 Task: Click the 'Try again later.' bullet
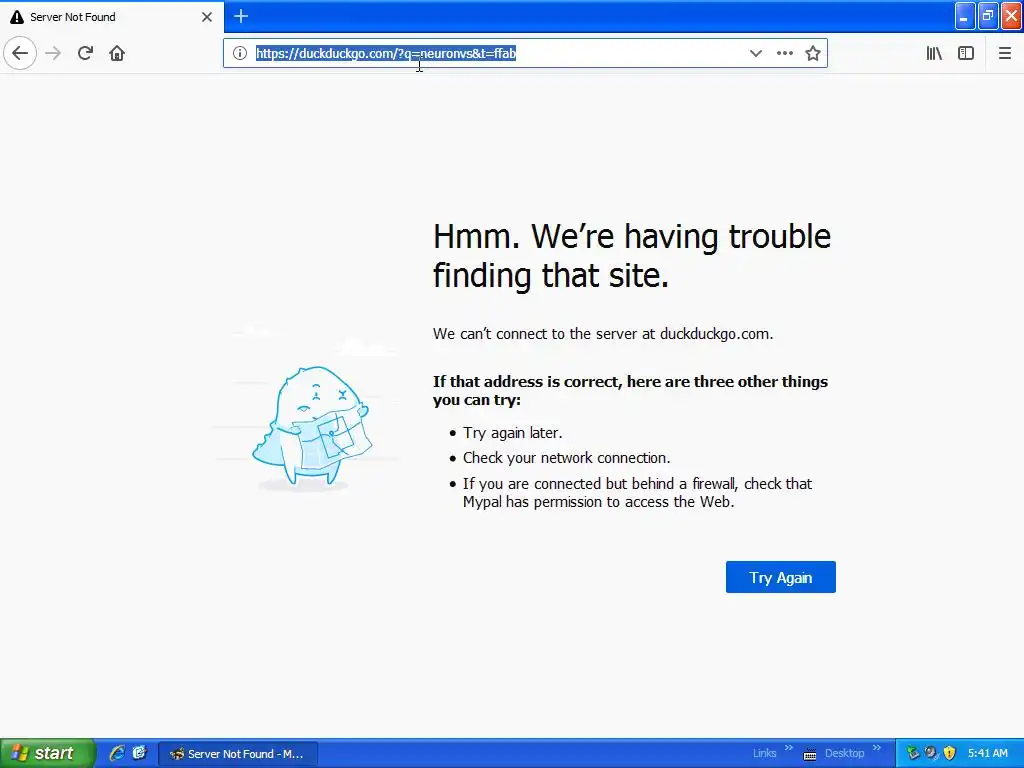pyautogui.click(x=513, y=433)
